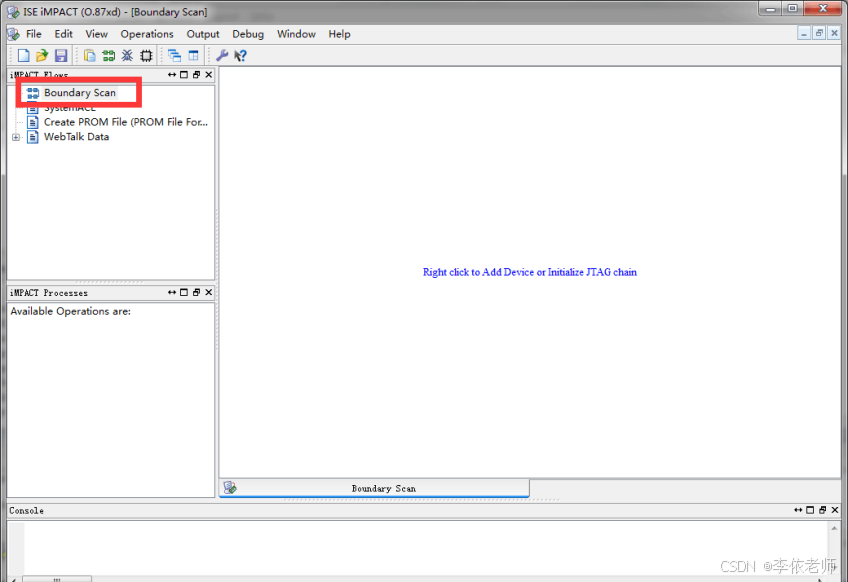
Task: Click the 'Available Operations are:' text
Action: 70,312
